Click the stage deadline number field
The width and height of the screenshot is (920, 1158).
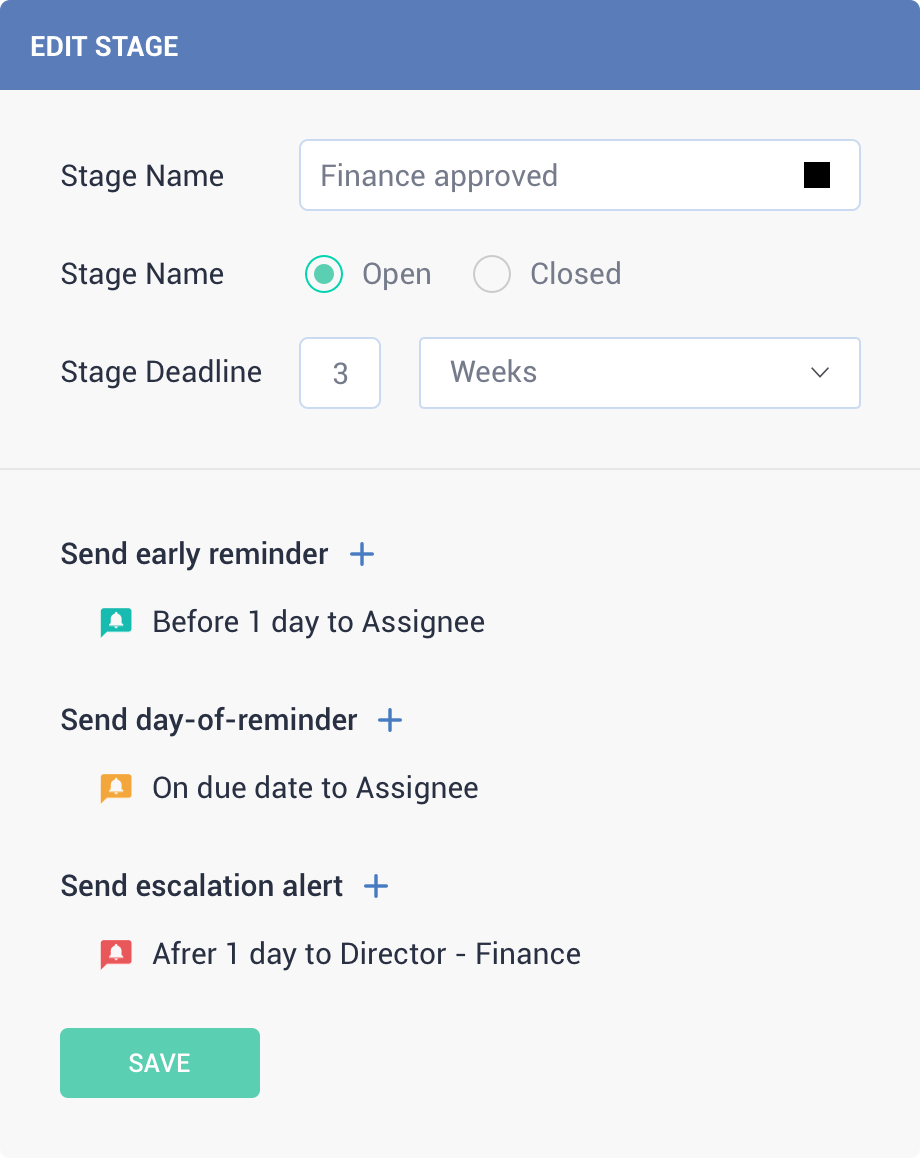[x=340, y=373]
